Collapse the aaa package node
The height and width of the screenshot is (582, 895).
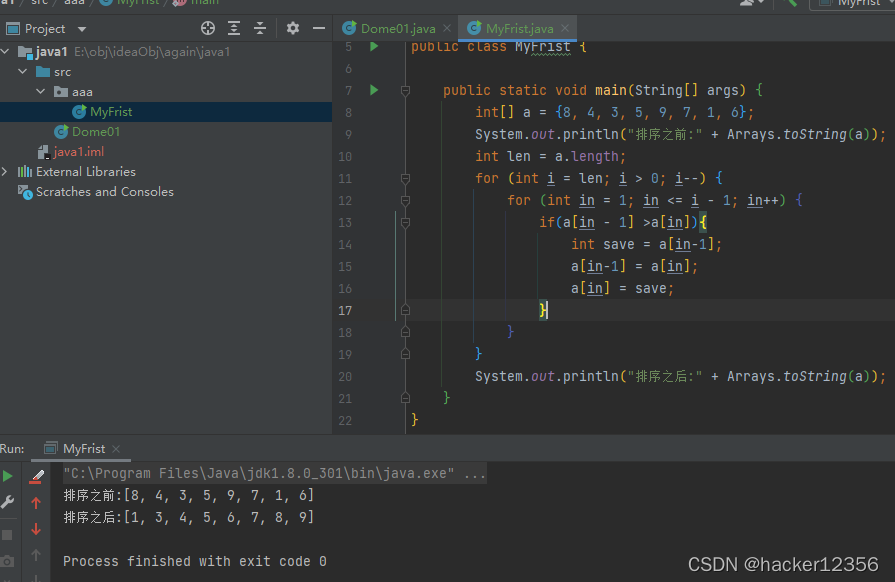[41, 92]
